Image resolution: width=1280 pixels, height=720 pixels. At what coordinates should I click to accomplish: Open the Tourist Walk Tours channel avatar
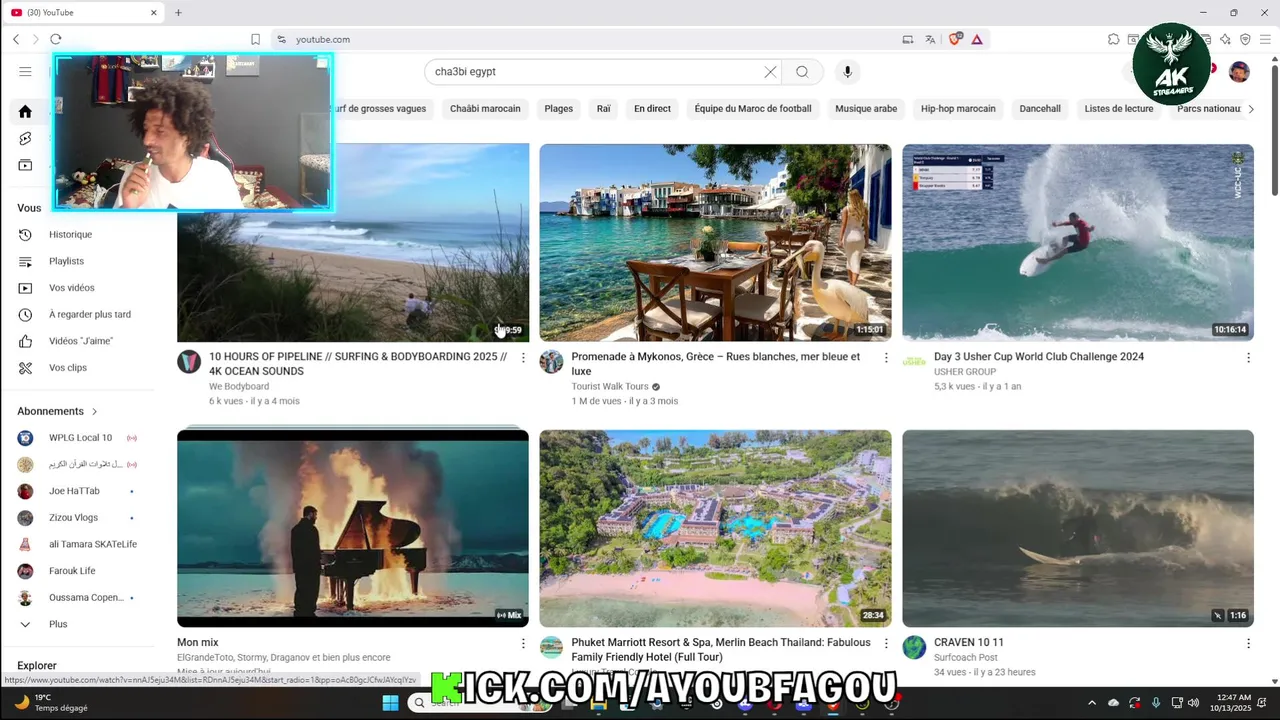(x=551, y=362)
